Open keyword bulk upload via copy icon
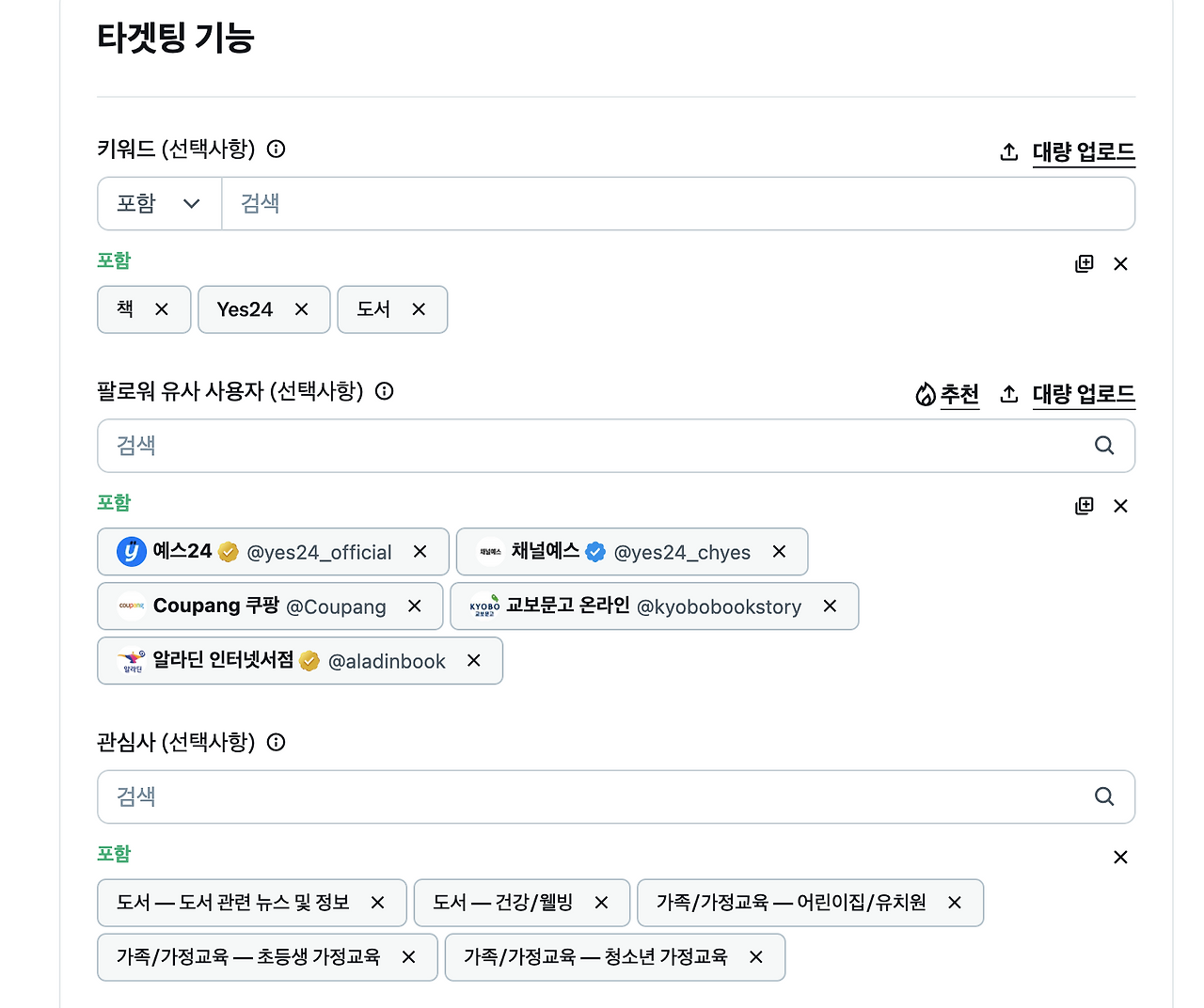Screen dimensions: 1204x1008 click(1084, 263)
